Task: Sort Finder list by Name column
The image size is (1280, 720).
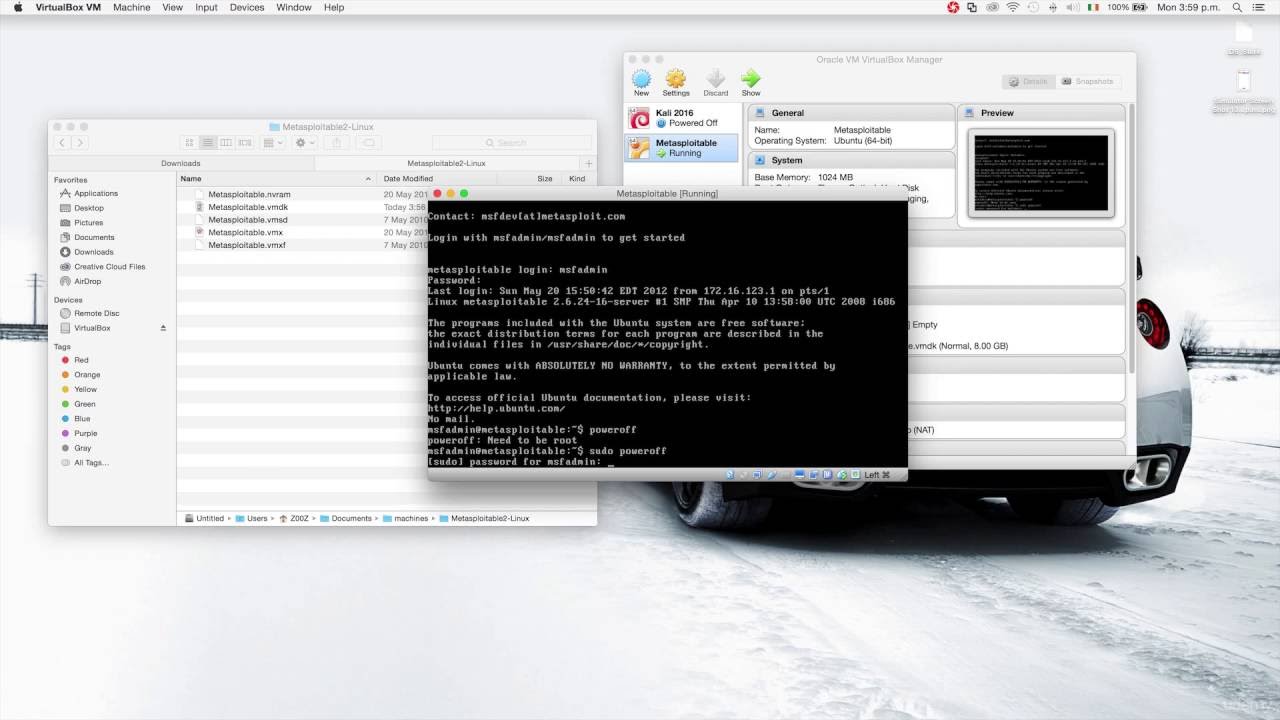Action: tap(277, 179)
